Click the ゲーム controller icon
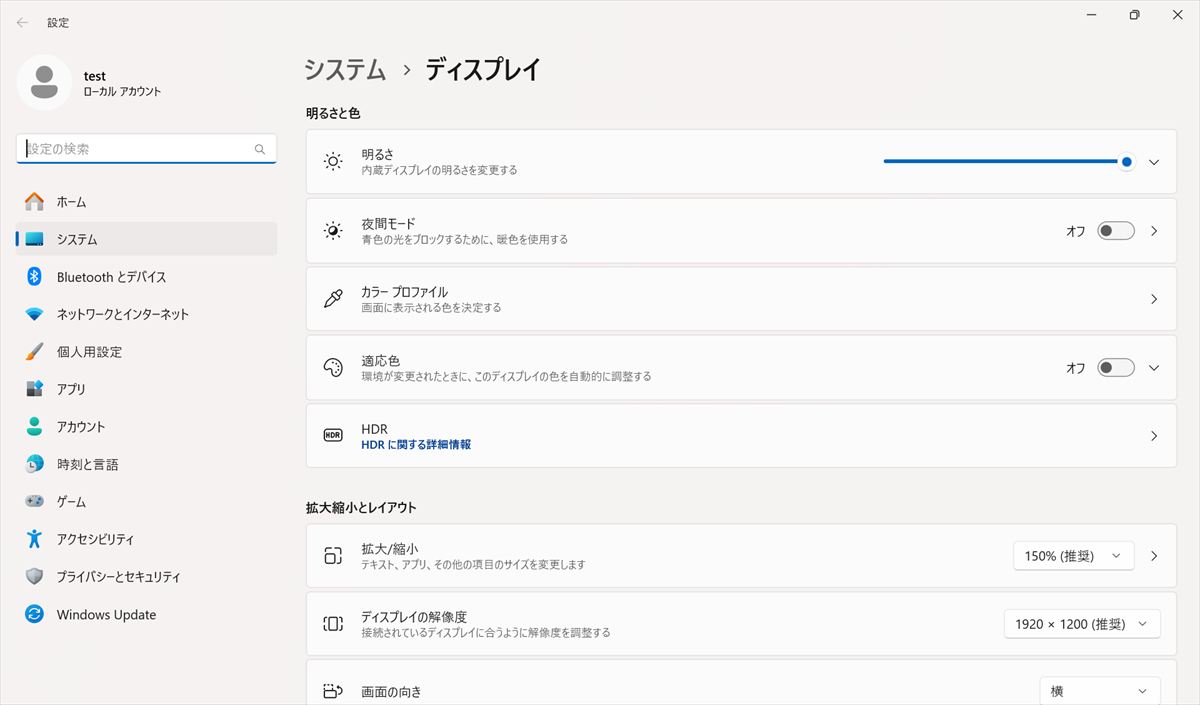Viewport: 1200px width, 705px height. (x=35, y=502)
